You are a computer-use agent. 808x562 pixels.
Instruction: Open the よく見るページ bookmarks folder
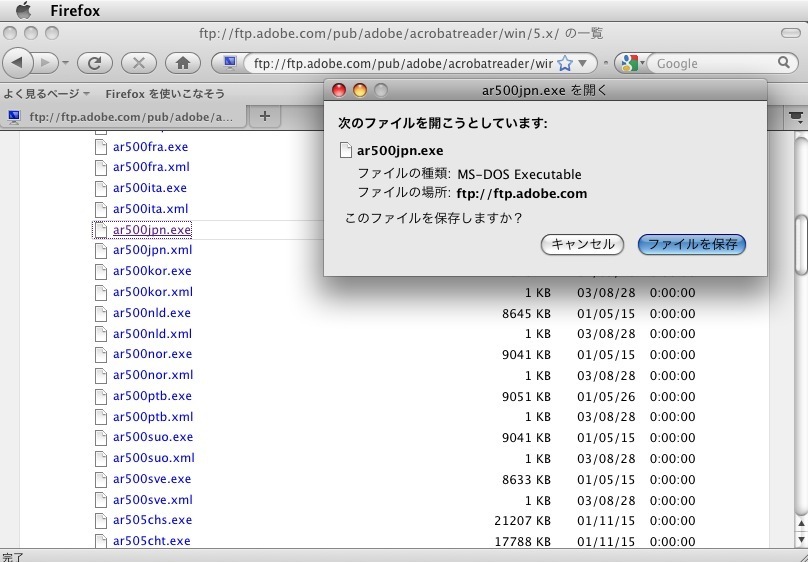point(47,94)
